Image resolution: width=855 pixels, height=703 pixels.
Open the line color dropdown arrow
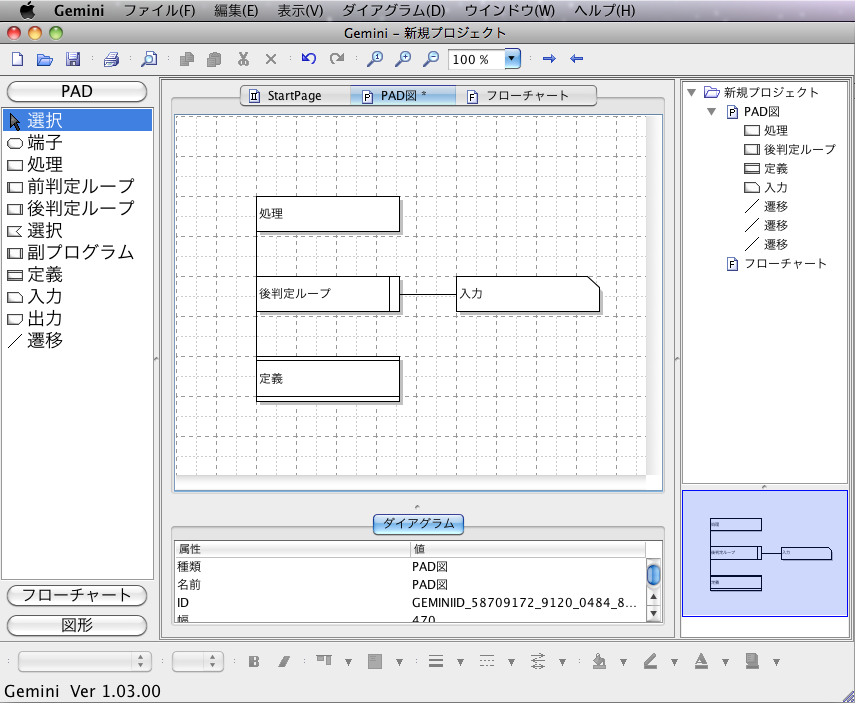tap(674, 662)
